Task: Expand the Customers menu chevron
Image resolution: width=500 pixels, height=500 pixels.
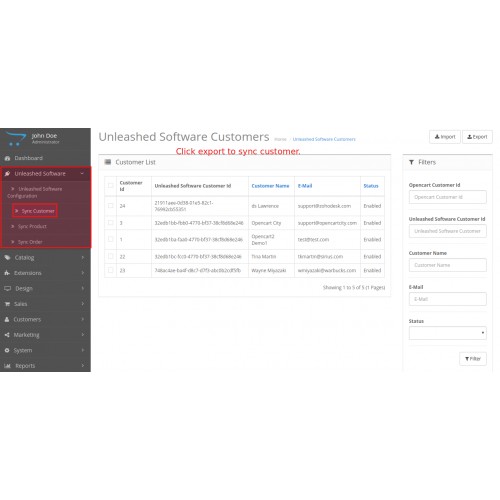Action: 83,319
